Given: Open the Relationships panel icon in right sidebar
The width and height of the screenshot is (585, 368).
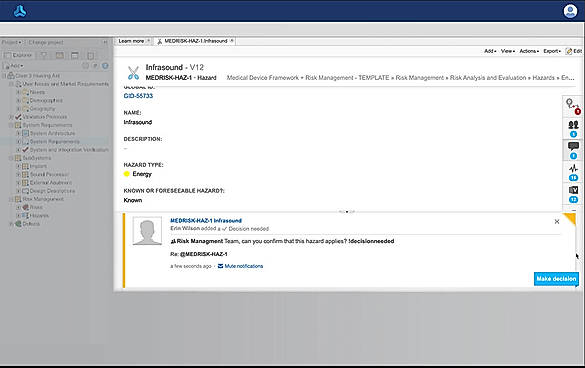Looking at the screenshot, I should pos(572,106).
